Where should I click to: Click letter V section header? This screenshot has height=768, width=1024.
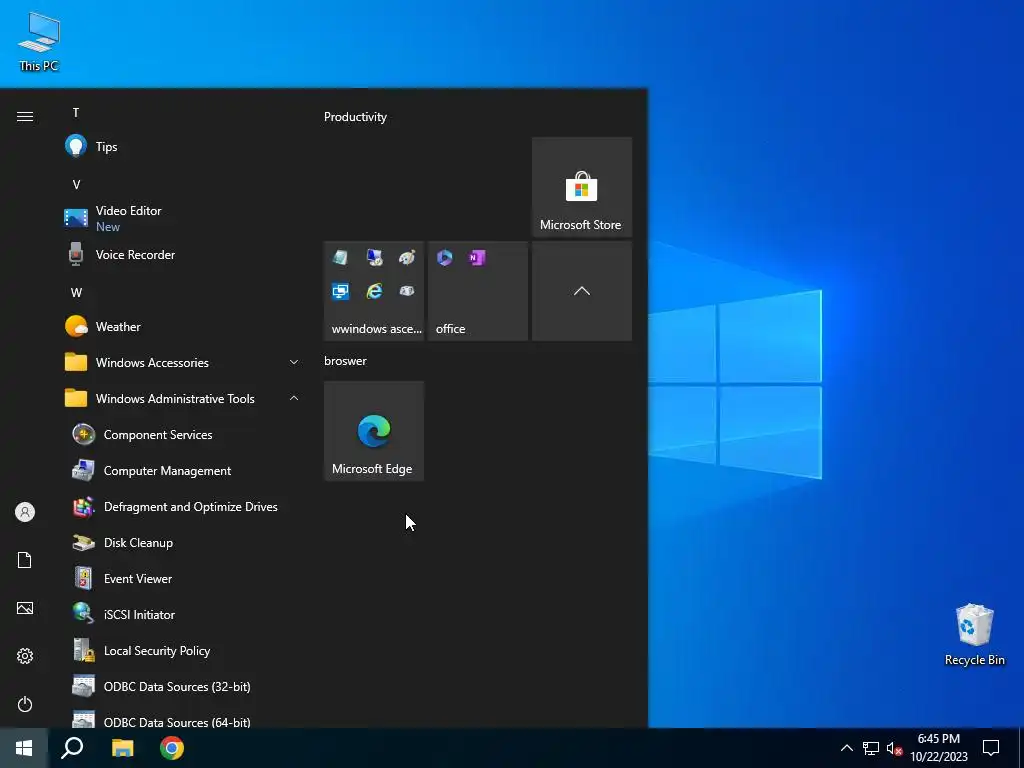pyautogui.click(x=76, y=185)
